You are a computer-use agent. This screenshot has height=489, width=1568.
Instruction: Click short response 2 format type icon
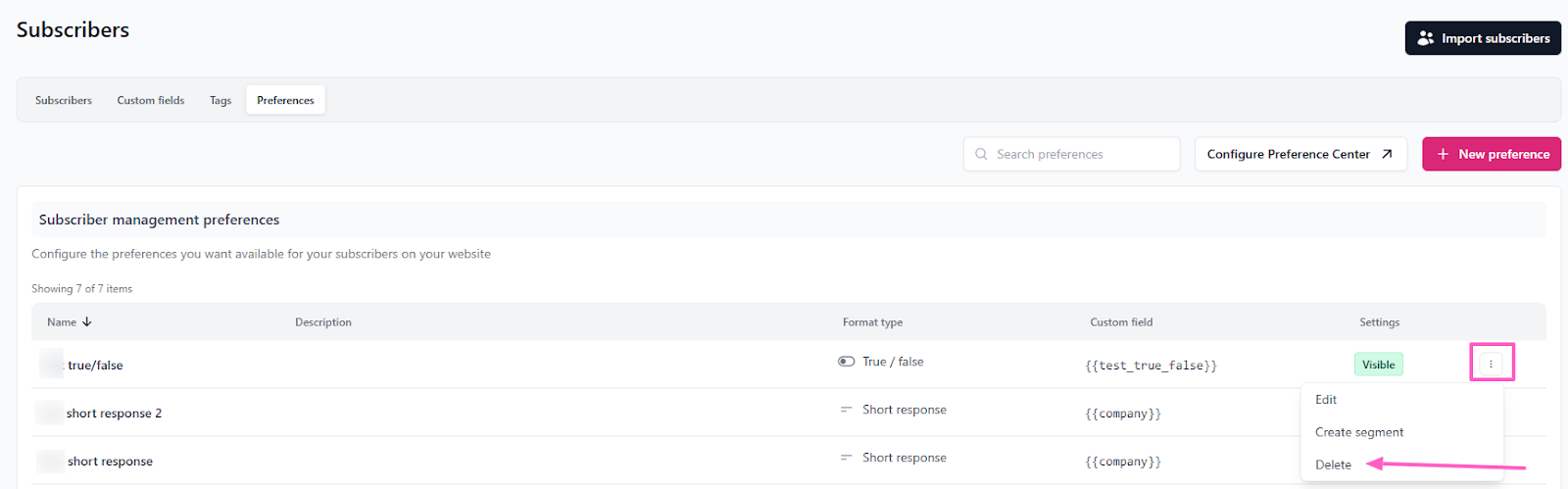[846, 410]
